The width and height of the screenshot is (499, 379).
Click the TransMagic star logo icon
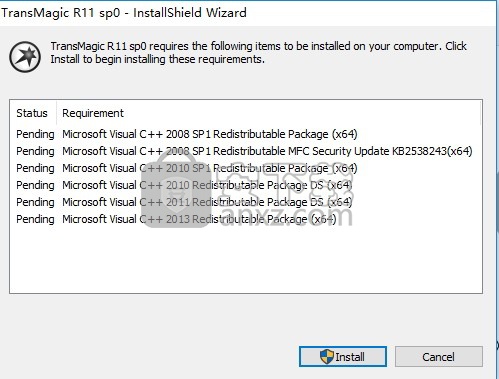tap(25, 57)
